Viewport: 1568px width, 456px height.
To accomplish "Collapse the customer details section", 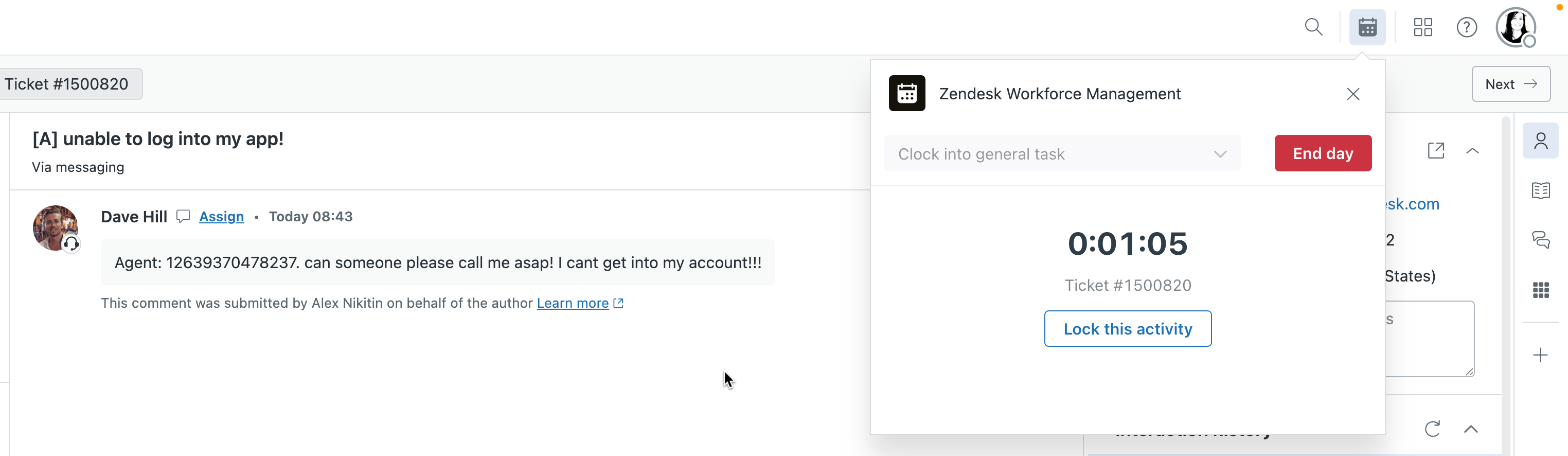I will [1472, 150].
